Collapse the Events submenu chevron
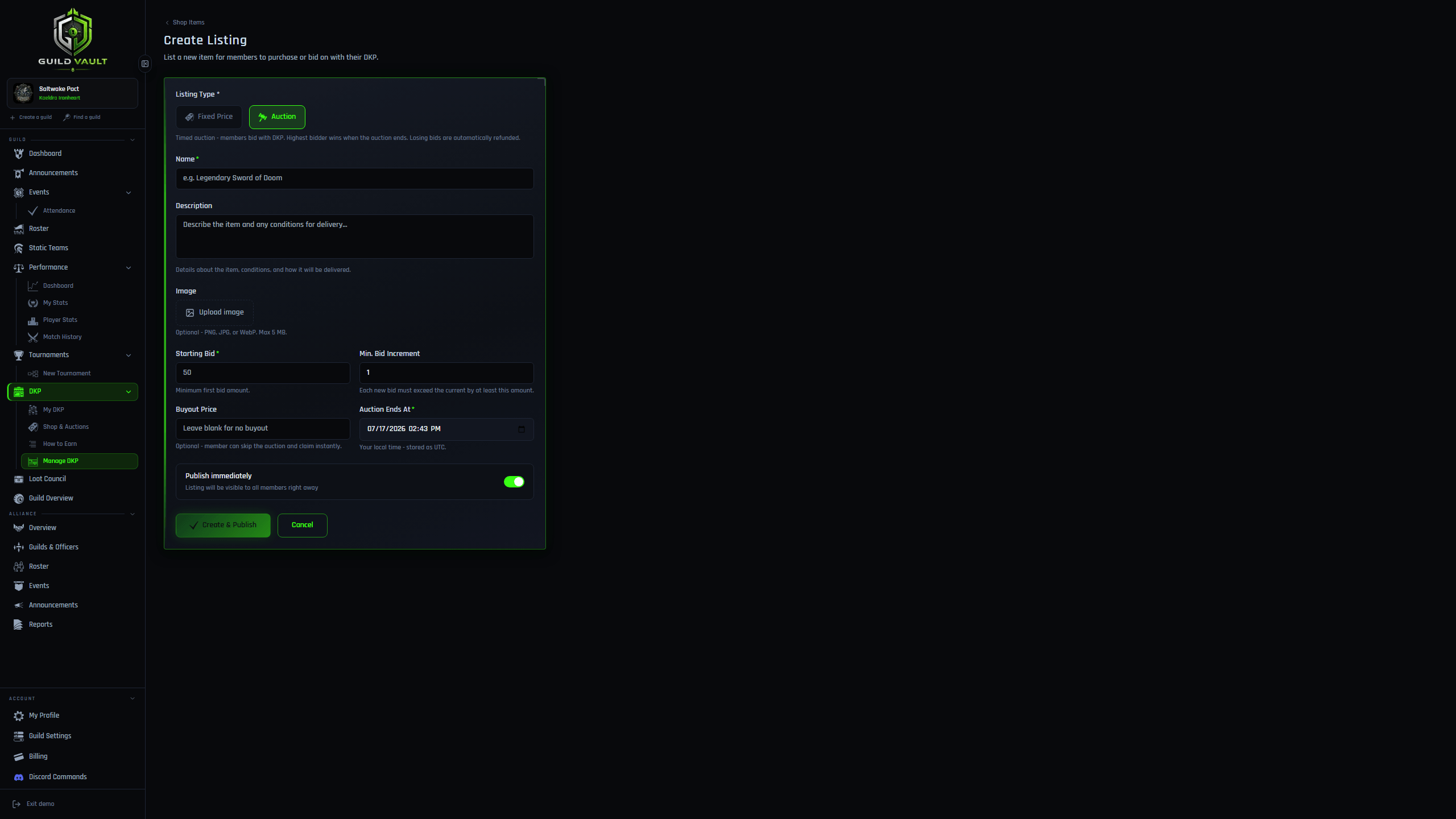 (x=129, y=193)
